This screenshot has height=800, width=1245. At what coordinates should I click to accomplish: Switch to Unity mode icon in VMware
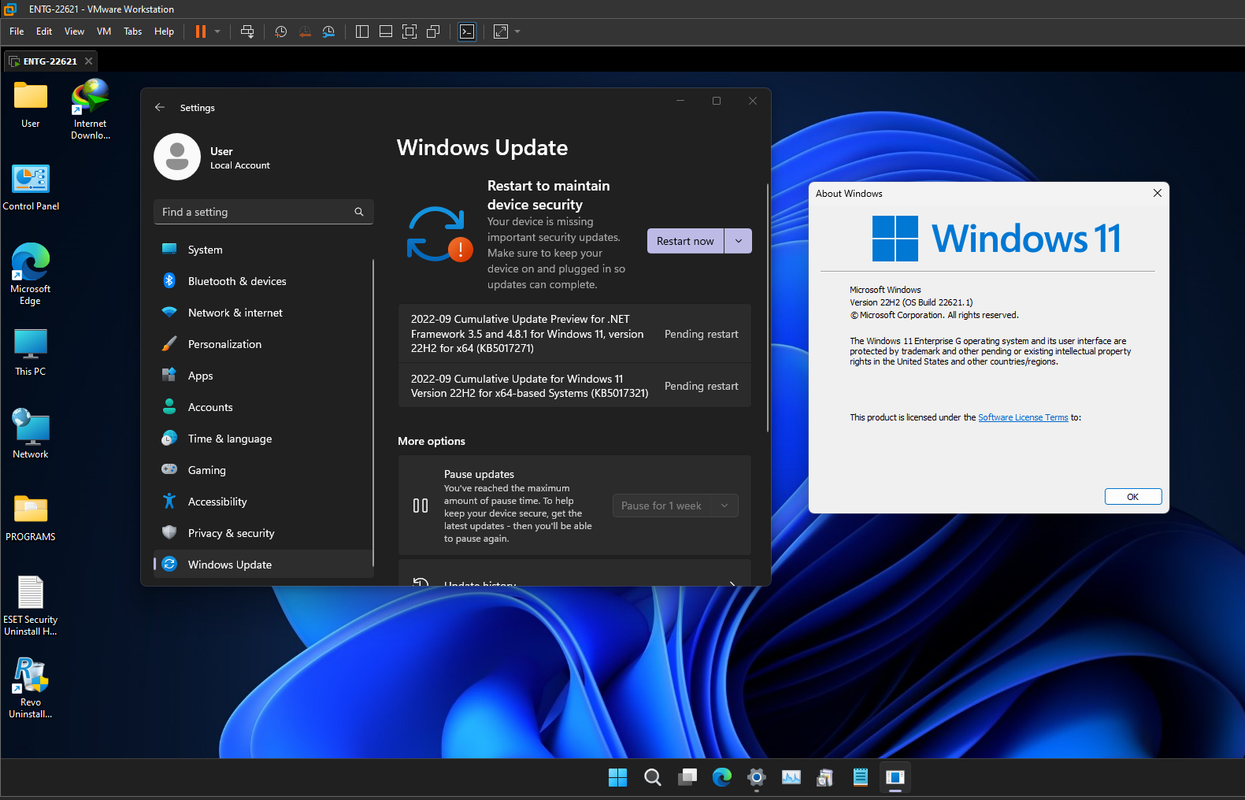click(433, 31)
